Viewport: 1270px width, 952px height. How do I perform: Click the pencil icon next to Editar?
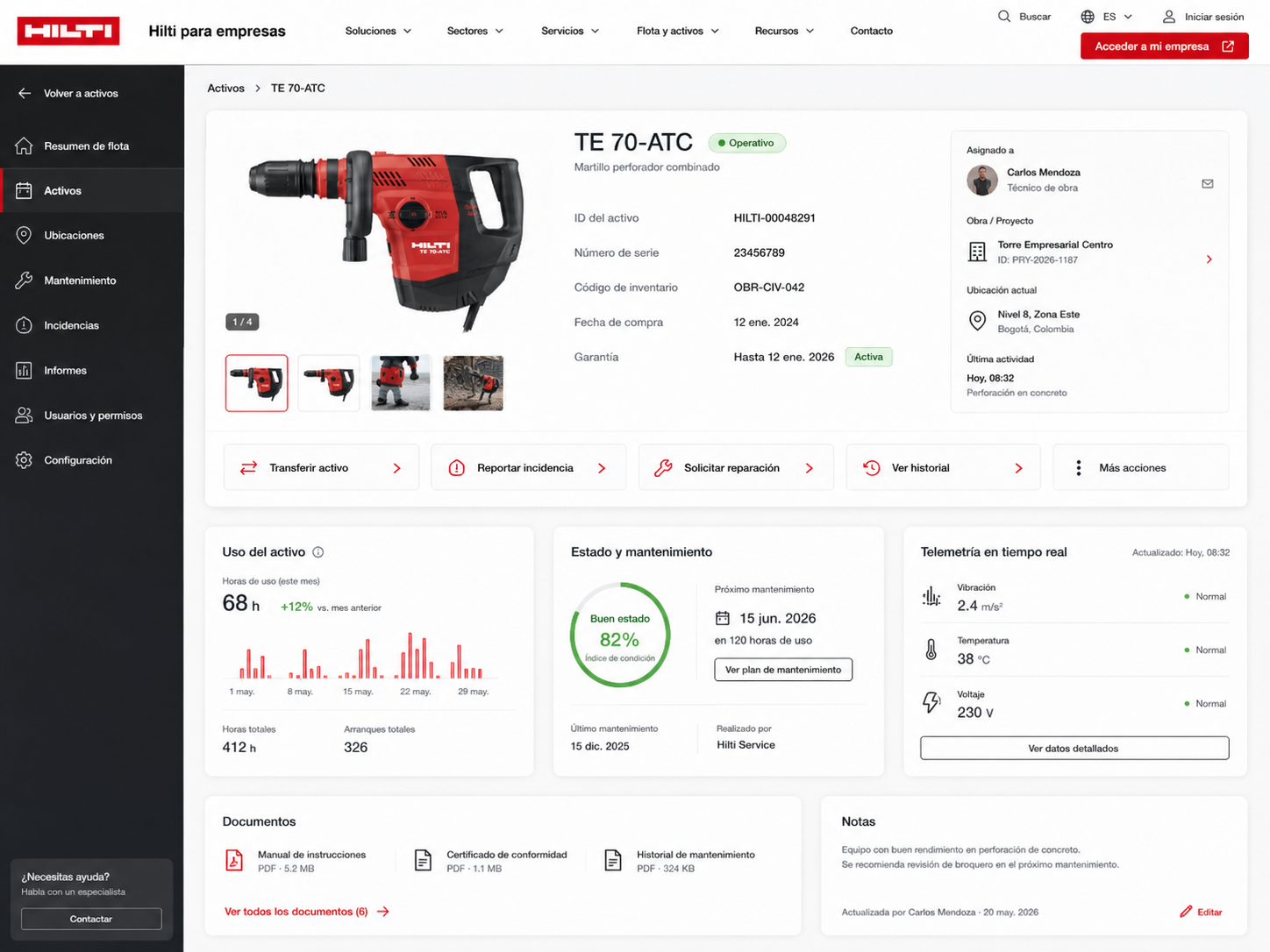pos(1186,912)
